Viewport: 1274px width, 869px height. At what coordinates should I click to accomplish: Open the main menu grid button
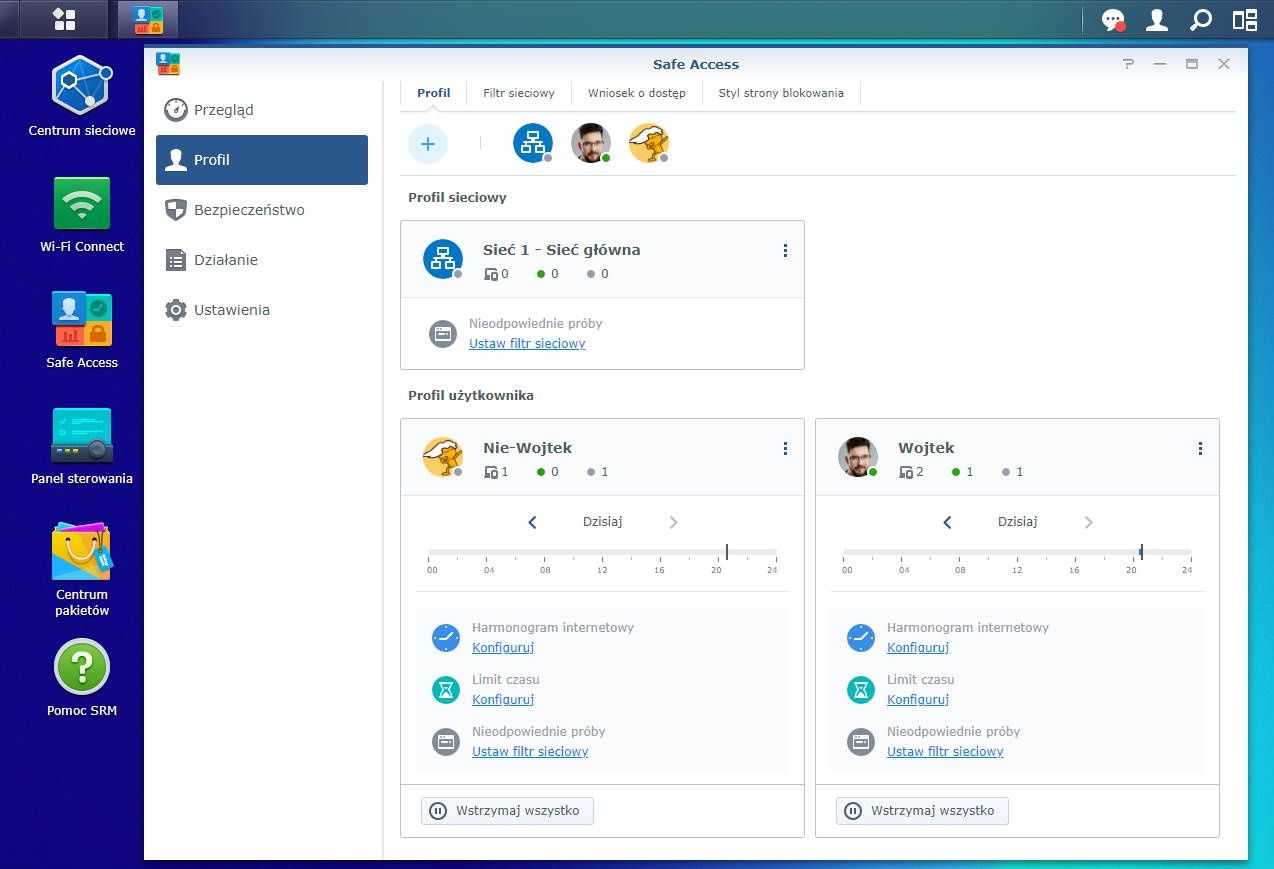pos(64,19)
